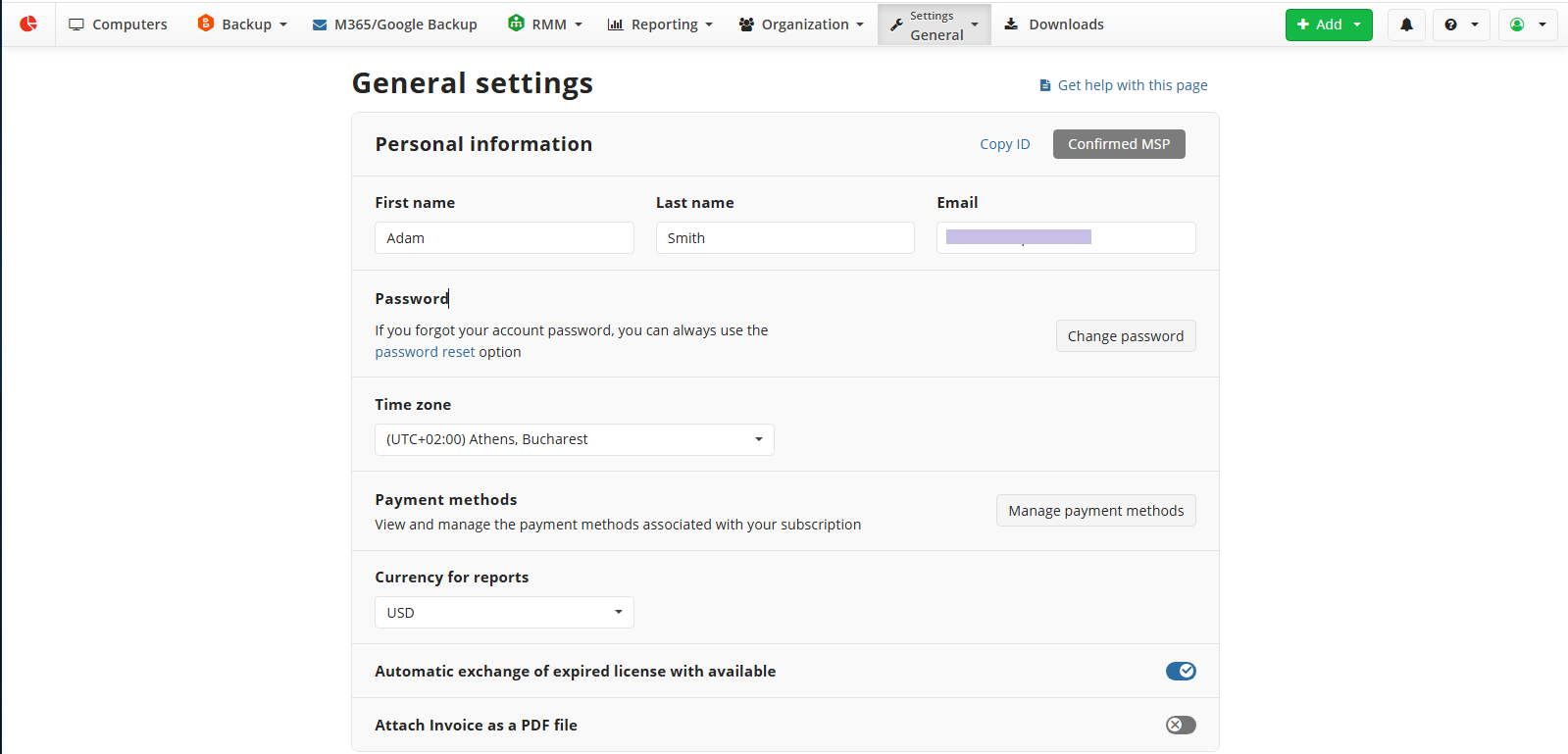Open the Currency for reports dropdown
Viewport: 1568px width, 754px height.
click(504, 612)
